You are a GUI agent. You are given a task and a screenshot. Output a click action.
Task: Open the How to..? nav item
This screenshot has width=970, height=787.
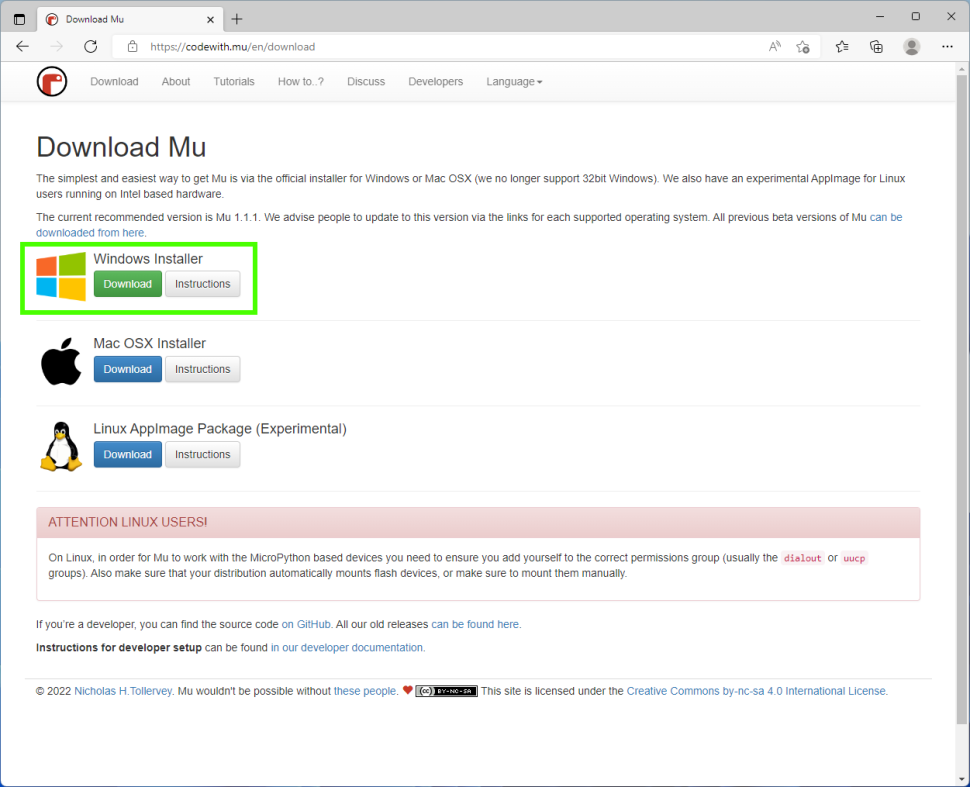(301, 82)
